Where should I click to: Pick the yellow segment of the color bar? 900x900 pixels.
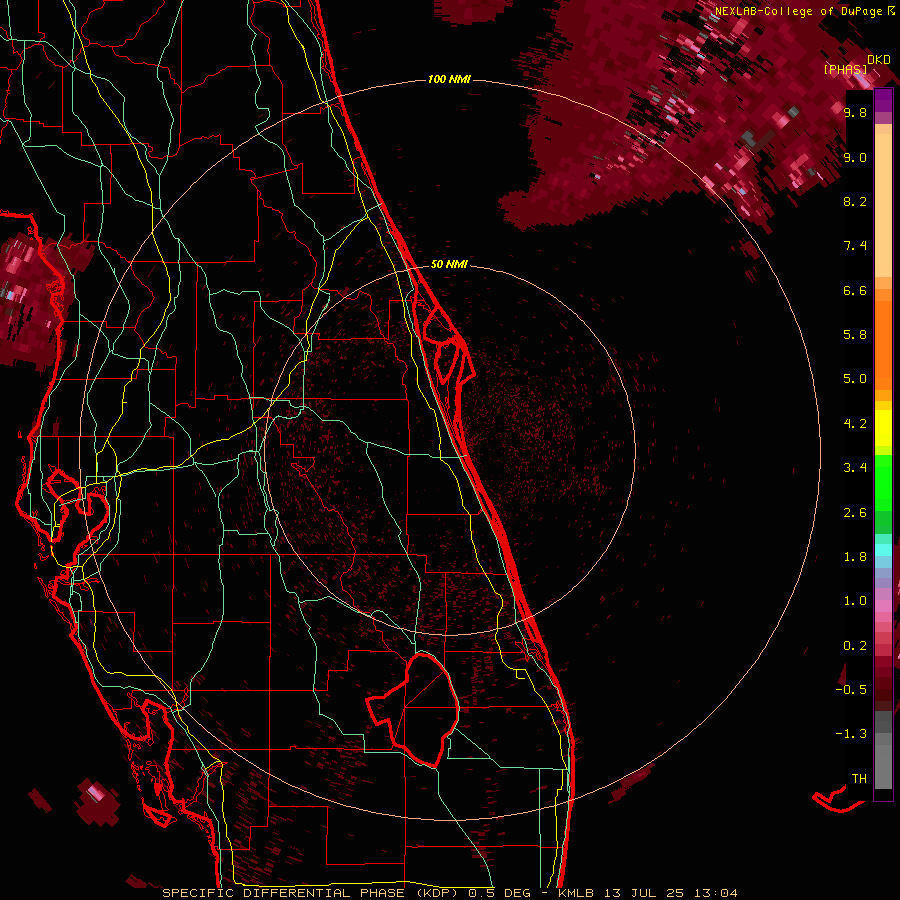883,428
